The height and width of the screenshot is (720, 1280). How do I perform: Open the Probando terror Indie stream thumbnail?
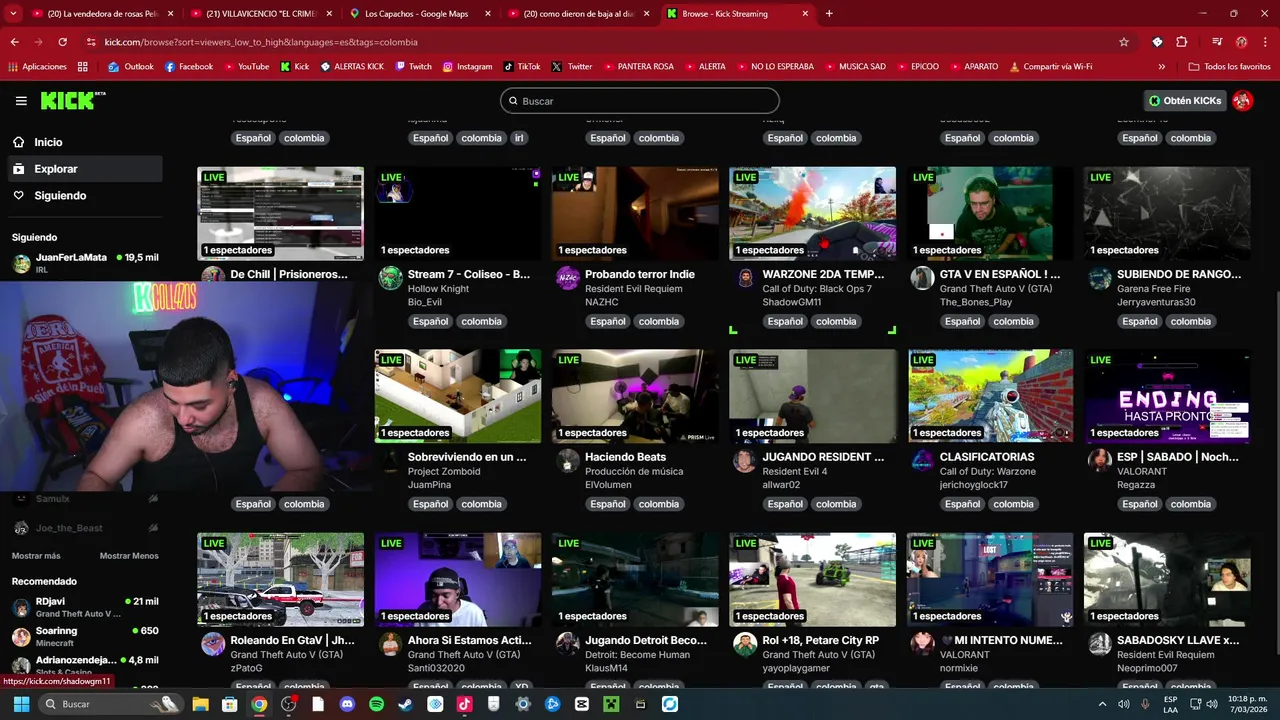(635, 213)
